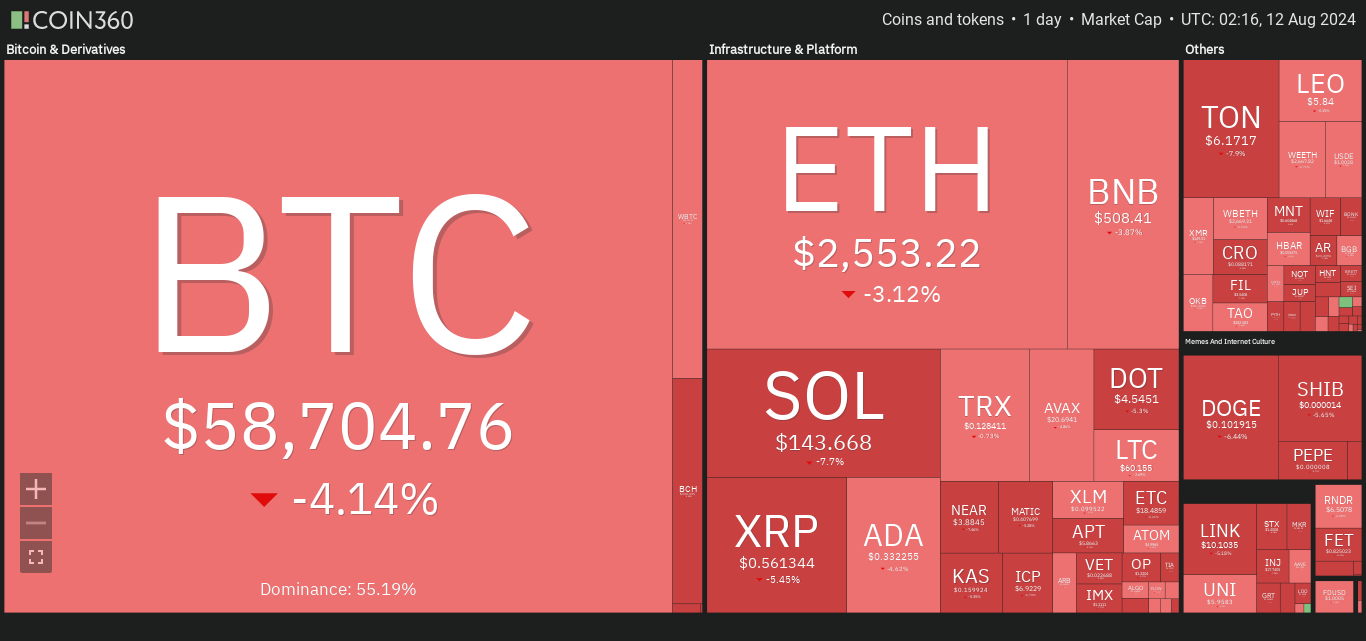
Task: Select the DOGE tile
Action: pyautogui.click(x=1231, y=418)
